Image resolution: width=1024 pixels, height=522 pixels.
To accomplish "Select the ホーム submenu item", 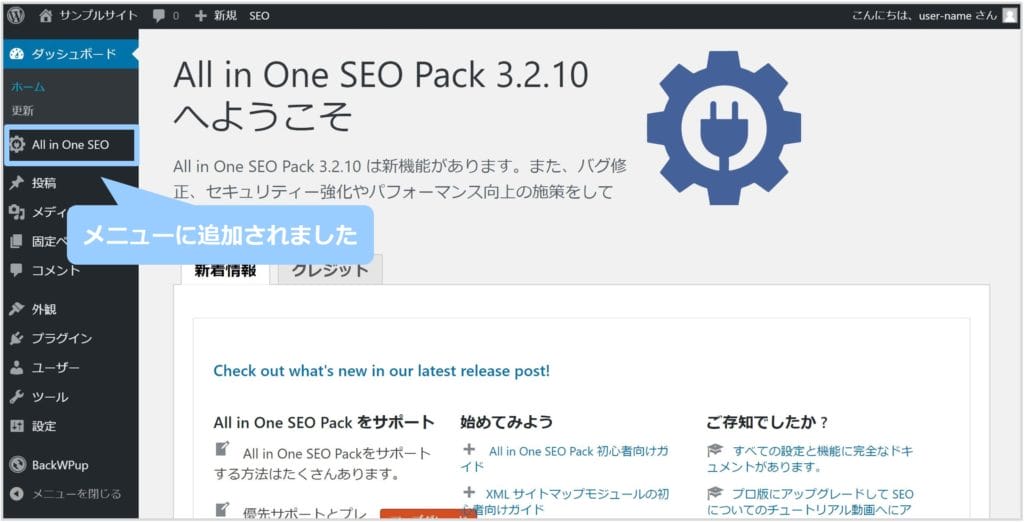I will click(x=27, y=87).
